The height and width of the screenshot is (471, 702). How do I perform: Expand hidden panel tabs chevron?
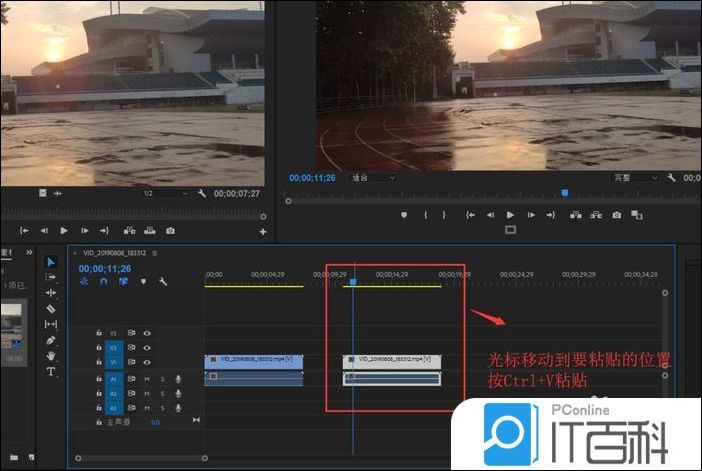[x=30, y=252]
